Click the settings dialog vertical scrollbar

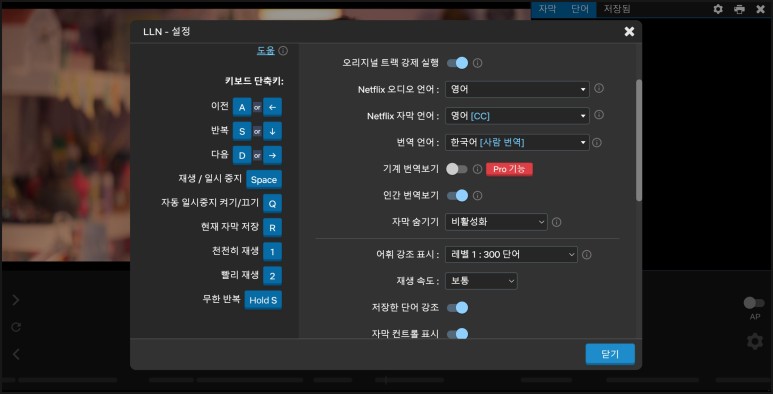(x=639, y=141)
